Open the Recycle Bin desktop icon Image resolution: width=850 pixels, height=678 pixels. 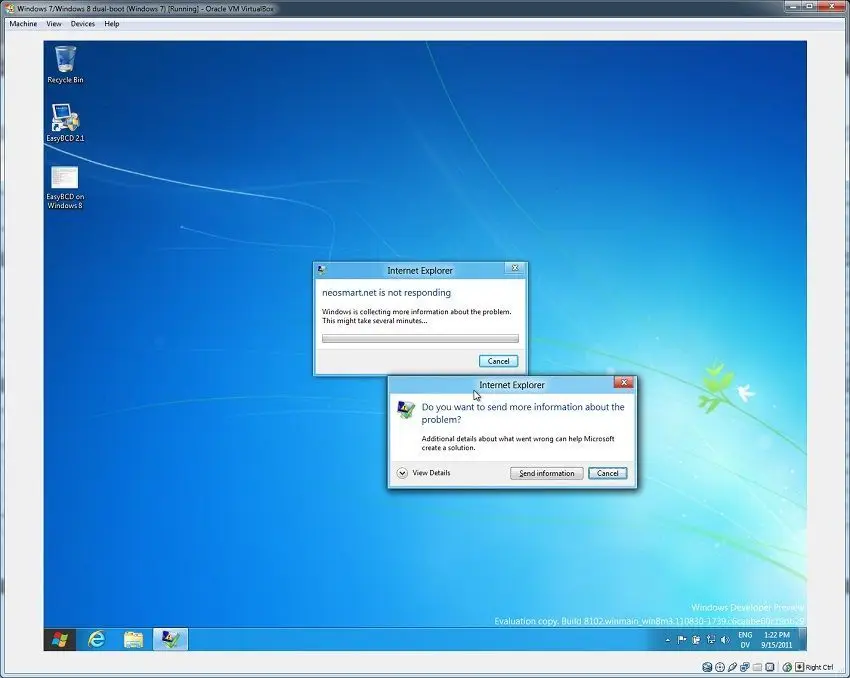(65, 64)
